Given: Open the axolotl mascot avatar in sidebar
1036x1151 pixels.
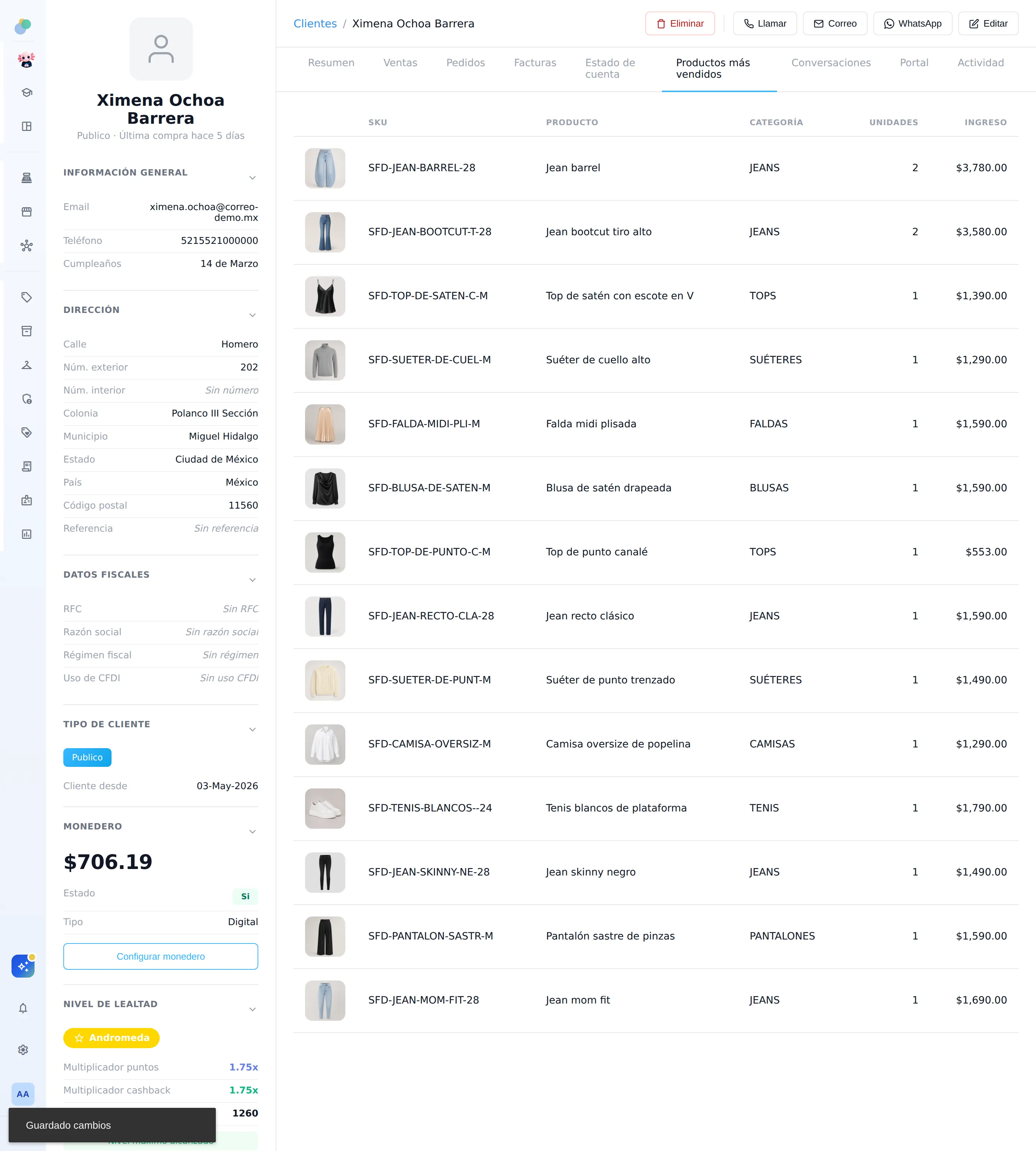Looking at the screenshot, I should pos(26,59).
